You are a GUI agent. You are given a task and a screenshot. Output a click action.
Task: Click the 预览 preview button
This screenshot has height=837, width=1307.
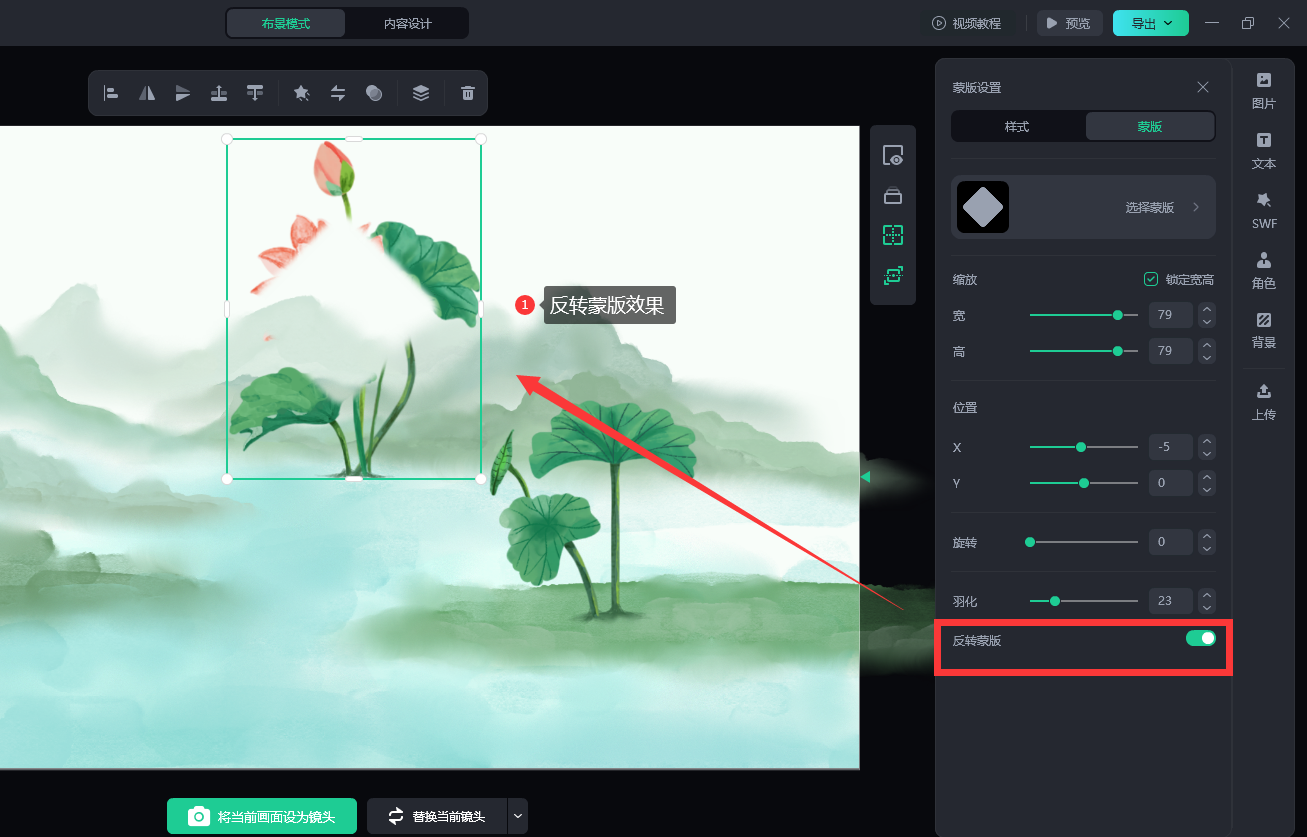tap(1069, 23)
